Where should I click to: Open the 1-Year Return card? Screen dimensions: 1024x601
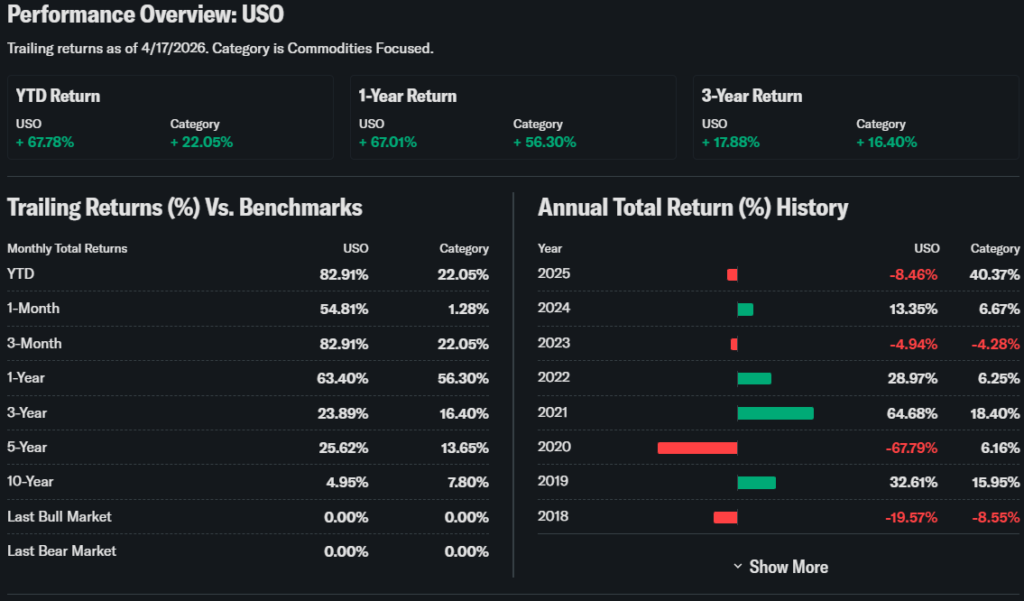click(x=512, y=117)
